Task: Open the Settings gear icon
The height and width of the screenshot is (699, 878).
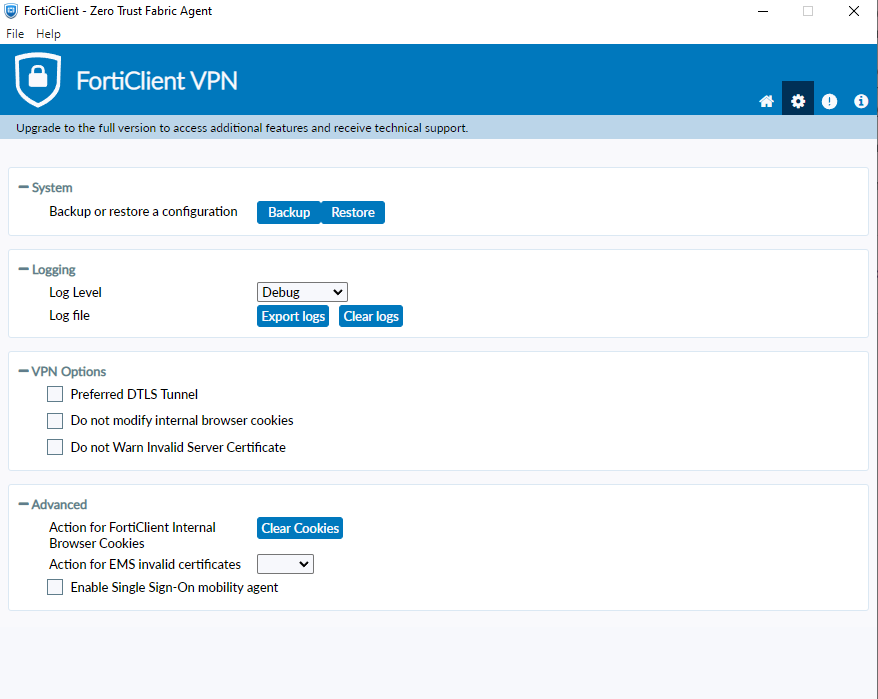Action: click(x=798, y=101)
